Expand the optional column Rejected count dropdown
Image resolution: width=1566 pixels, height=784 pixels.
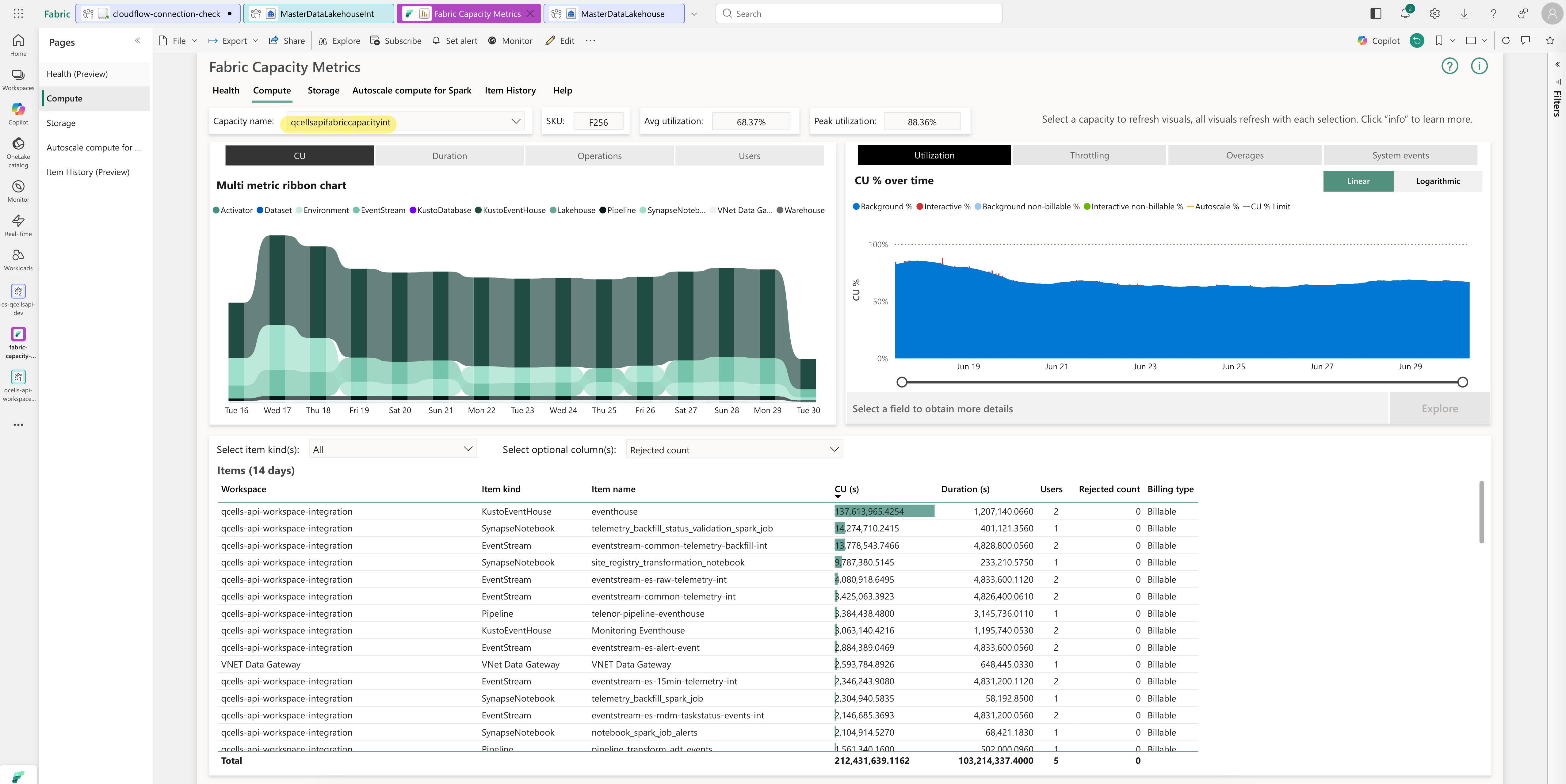click(x=734, y=450)
